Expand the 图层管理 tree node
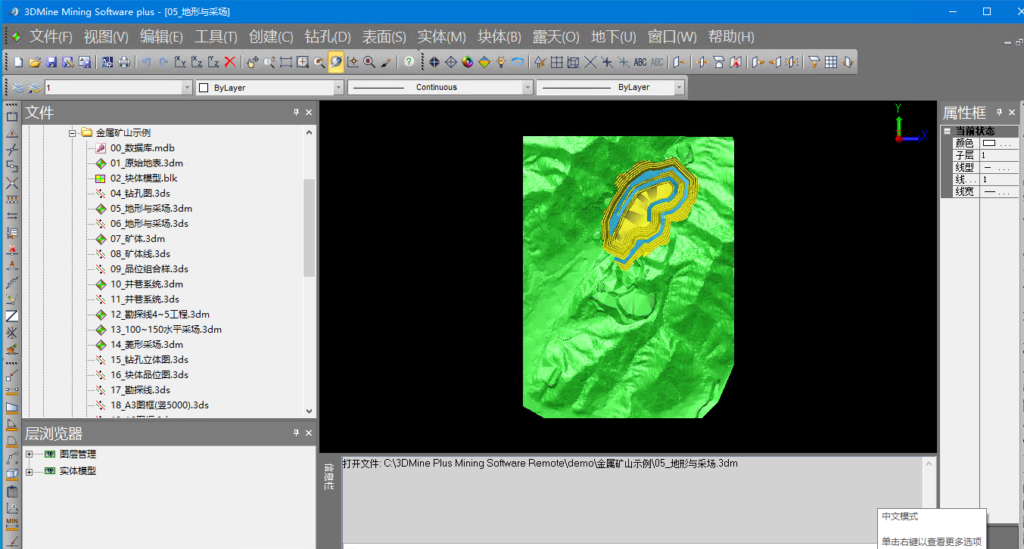1024x549 pixels. (x=29, y=454)
